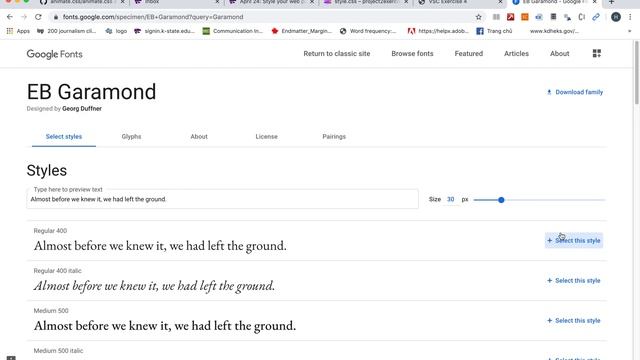Screen dimensions: 640x360
Task: Switch to the License tab
Action: pos(267,137)
